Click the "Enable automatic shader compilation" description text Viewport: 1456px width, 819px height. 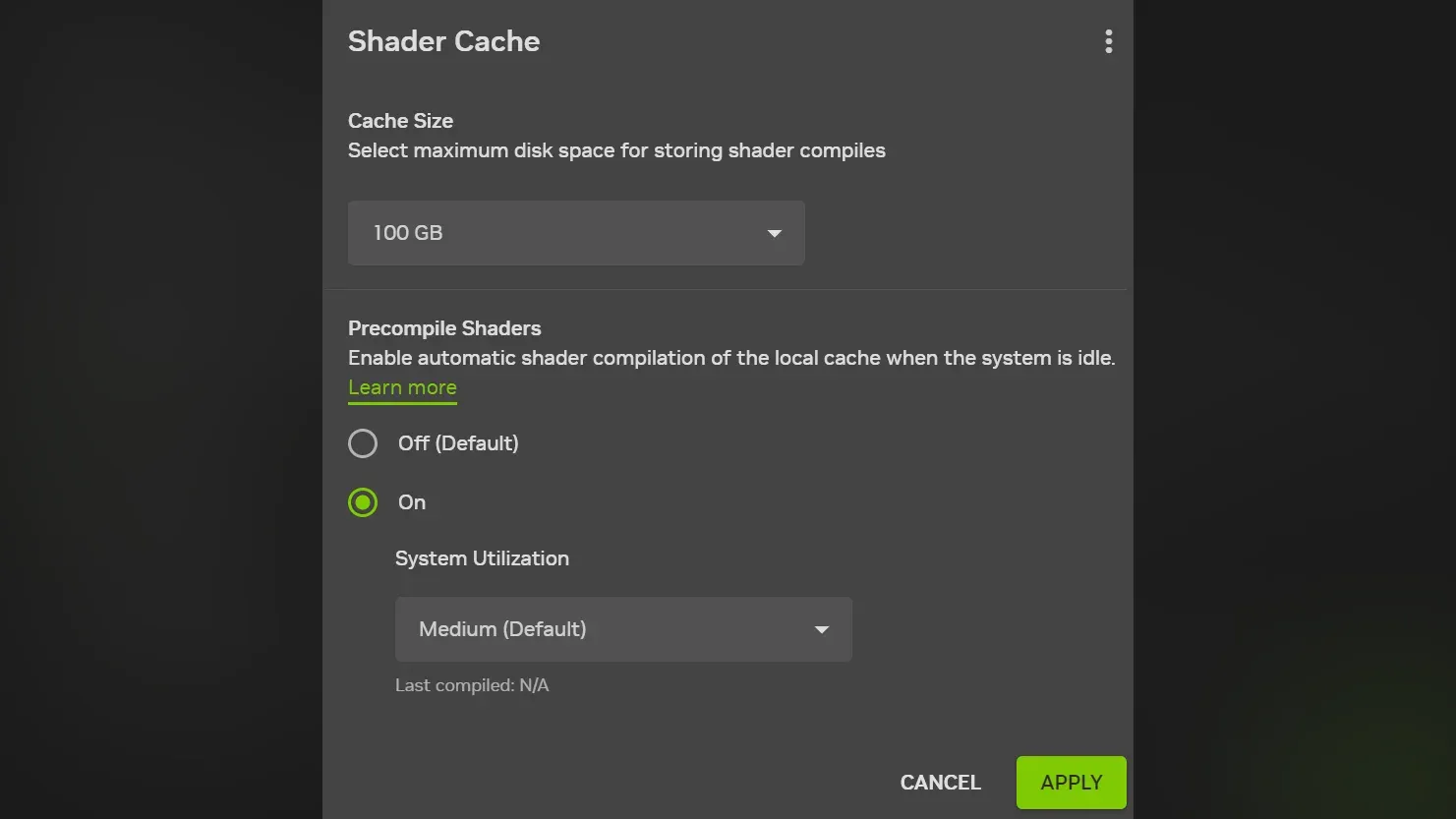[x=731, y=358]
